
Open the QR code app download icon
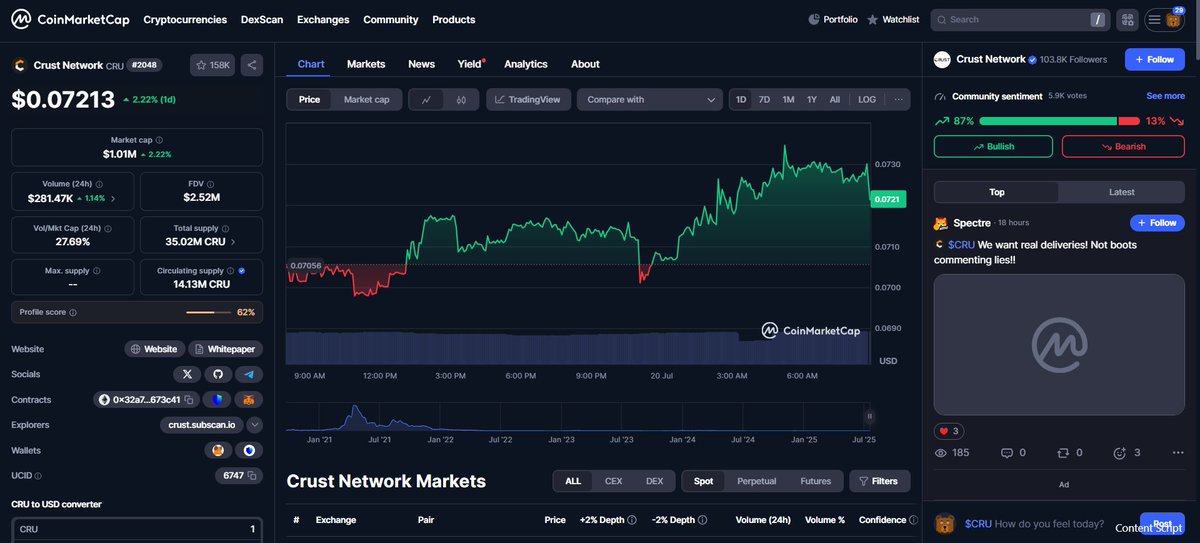[x=1127, y=19]
